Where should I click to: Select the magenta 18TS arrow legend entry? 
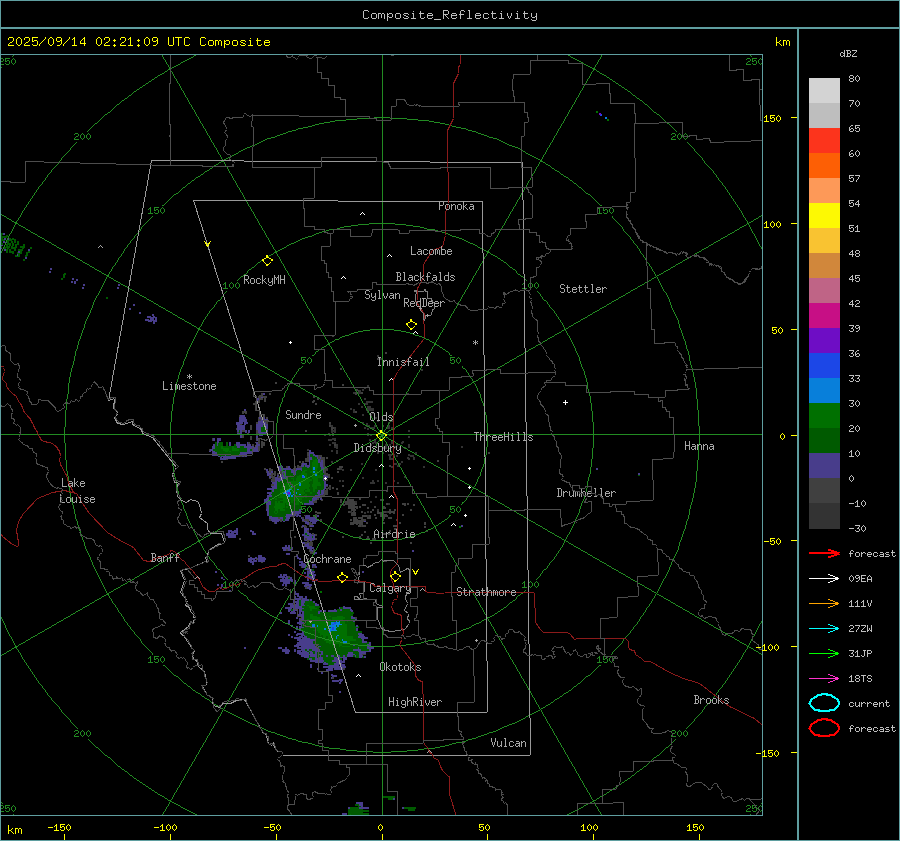pyautogui.click(x=824, y=679)
